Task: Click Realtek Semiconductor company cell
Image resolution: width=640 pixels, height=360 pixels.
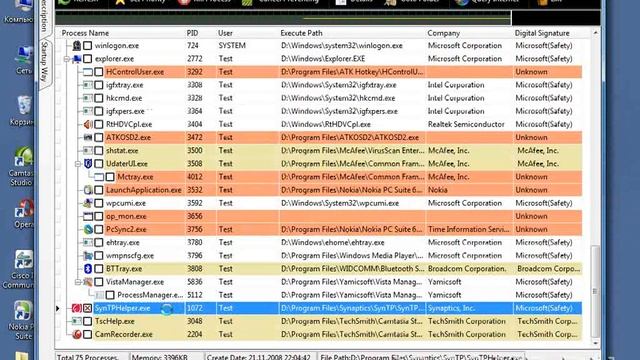Action: tap(466, 124)
